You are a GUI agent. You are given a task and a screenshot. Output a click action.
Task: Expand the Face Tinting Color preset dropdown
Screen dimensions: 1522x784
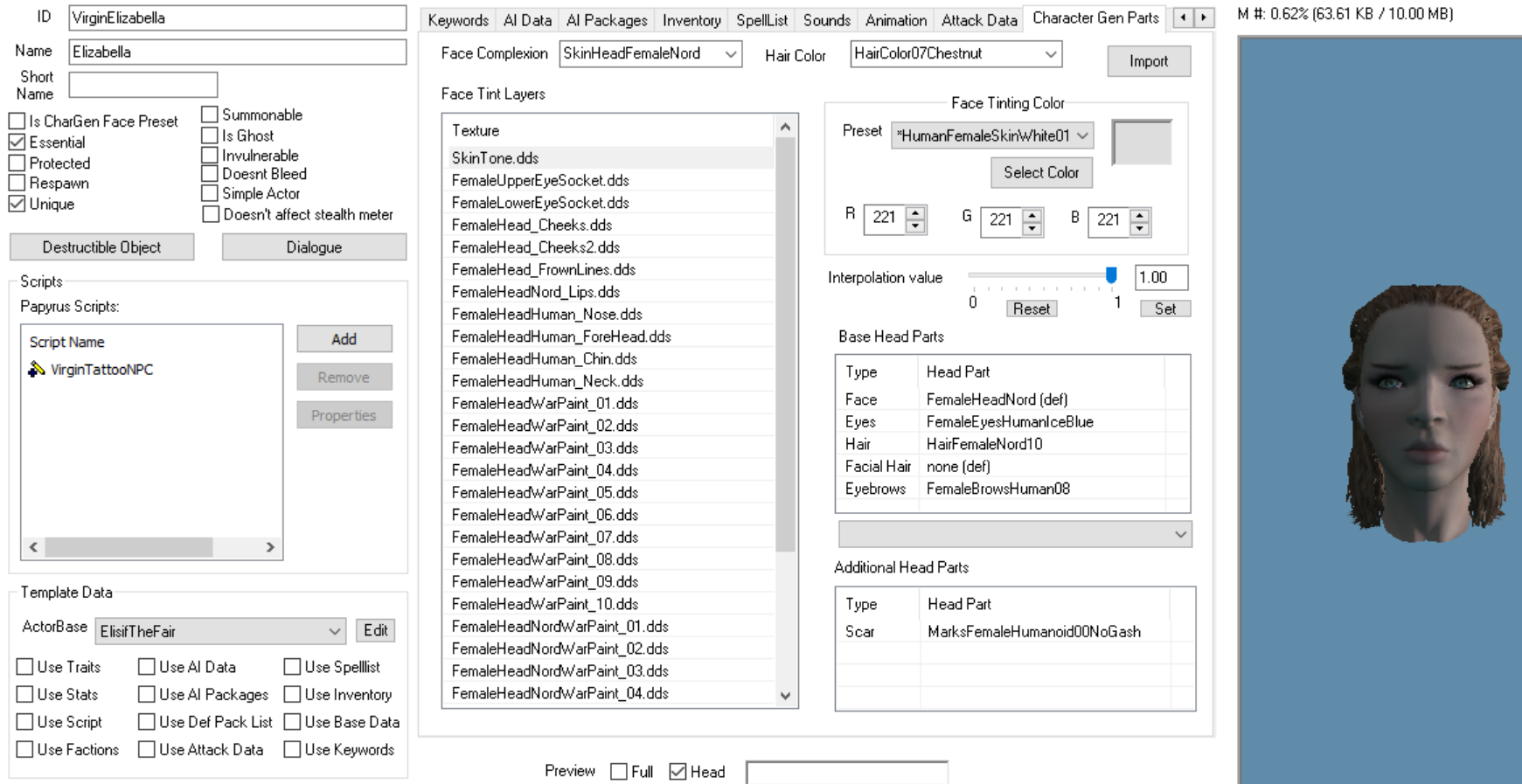click(x=992, y=135)
